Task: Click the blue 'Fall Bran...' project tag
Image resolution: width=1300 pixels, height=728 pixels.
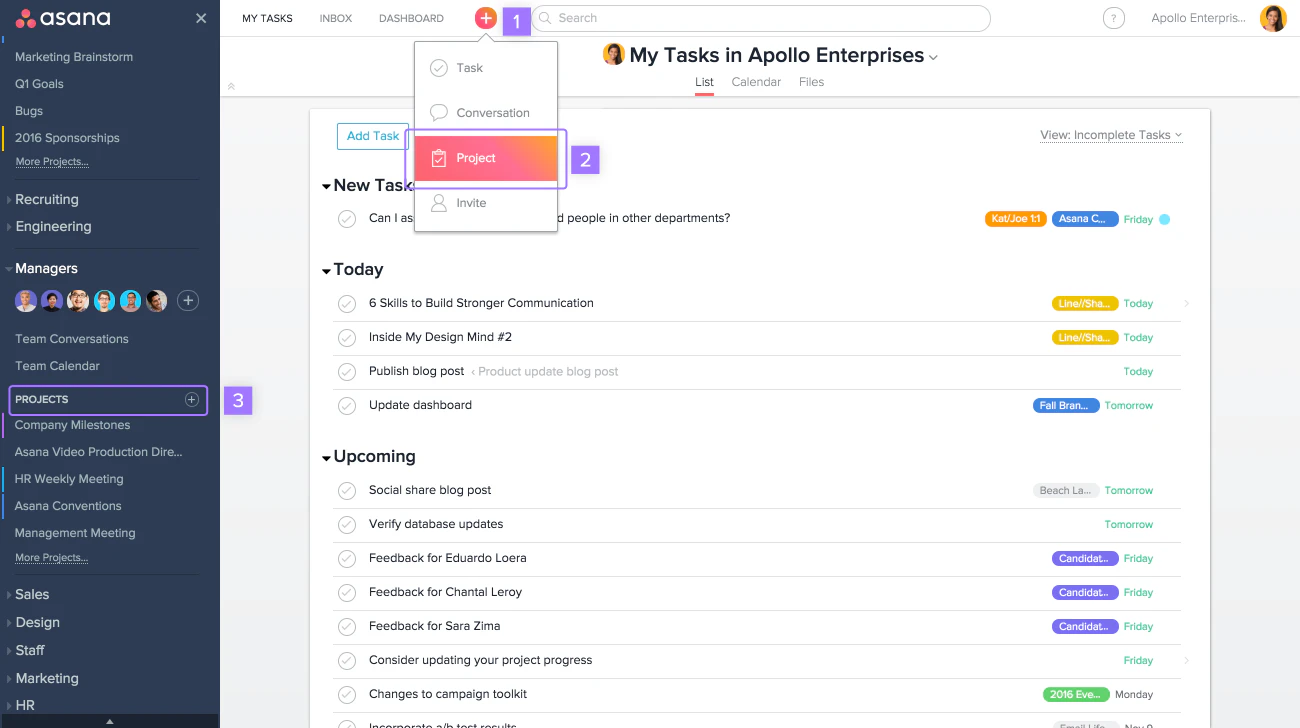Action: point(1066,405)
